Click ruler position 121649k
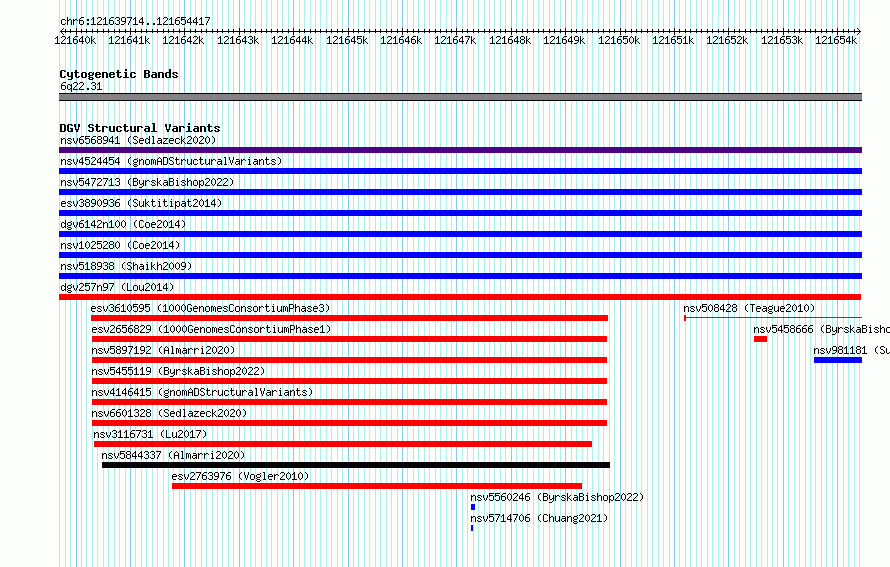Screen dimensions: 890x567 click(564, 40)
